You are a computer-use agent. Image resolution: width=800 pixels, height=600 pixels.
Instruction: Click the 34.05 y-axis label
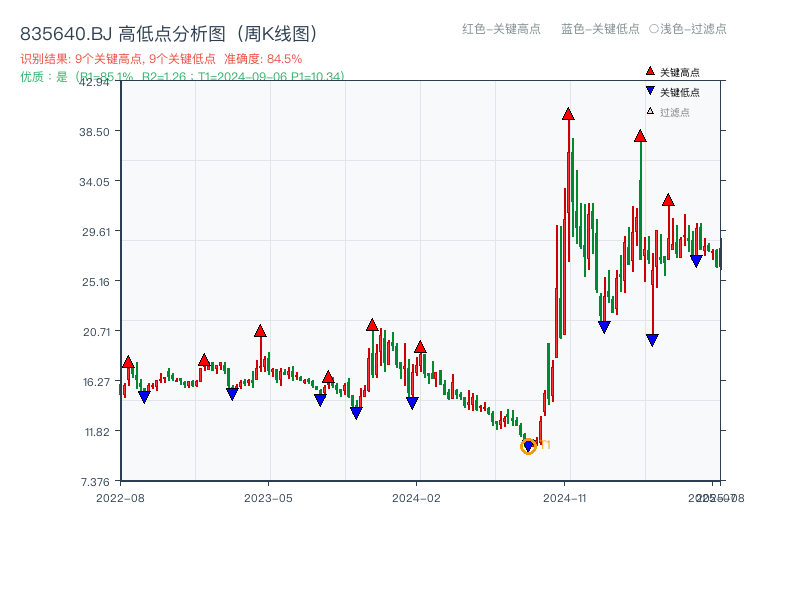94,182
